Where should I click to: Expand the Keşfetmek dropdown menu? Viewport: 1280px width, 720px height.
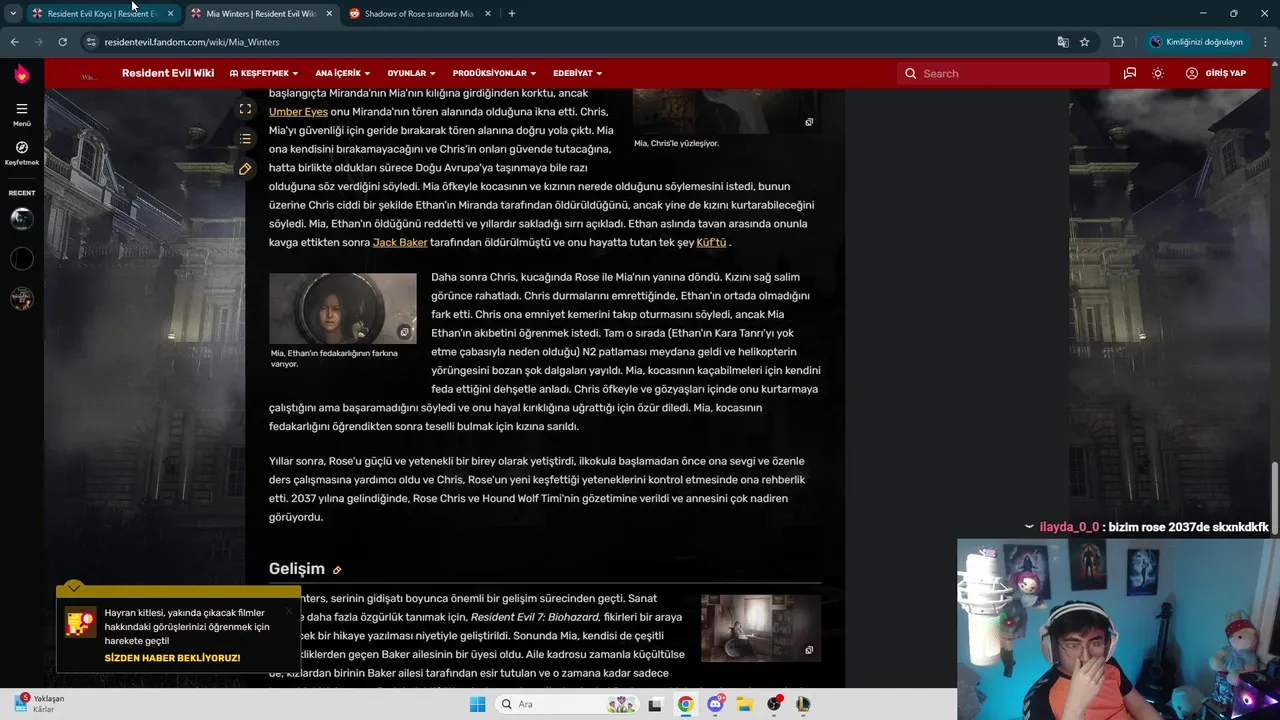(x=263, y=73)
